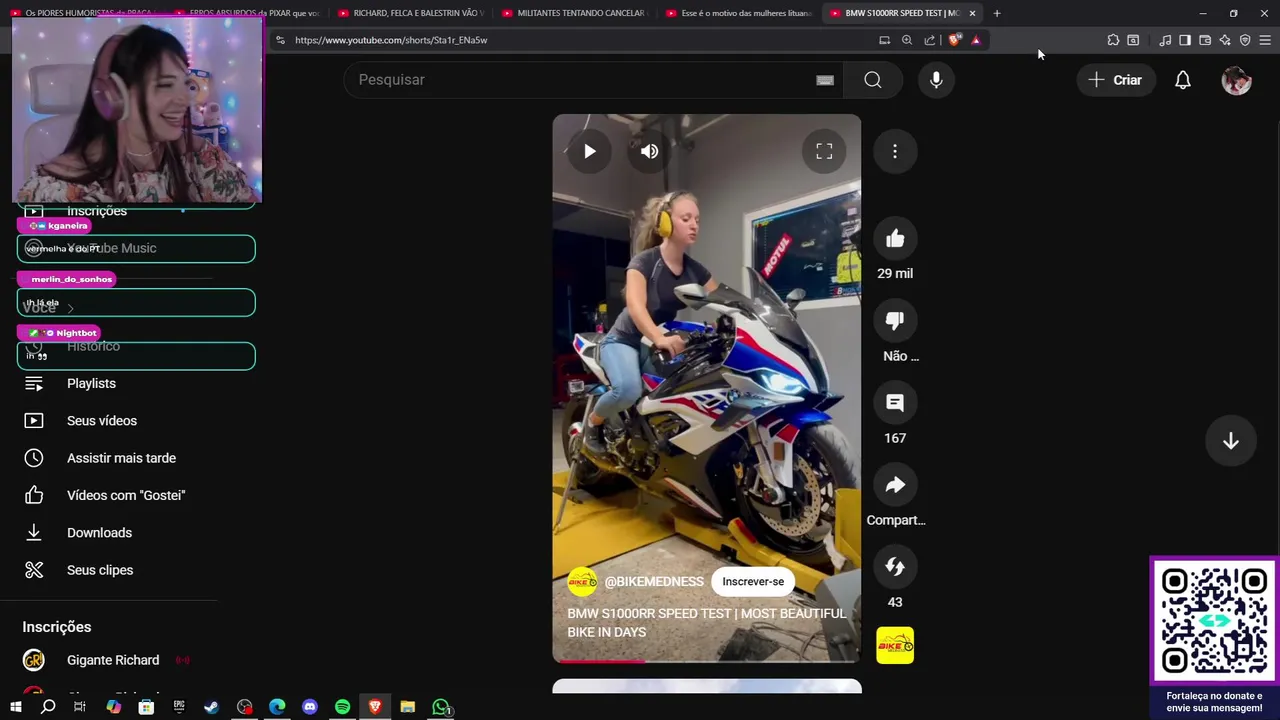This screenshot has height=720, width=1280.
Task: Open the browser hamburger menu
Action: pyautogui.click(x=1265, y=40)
